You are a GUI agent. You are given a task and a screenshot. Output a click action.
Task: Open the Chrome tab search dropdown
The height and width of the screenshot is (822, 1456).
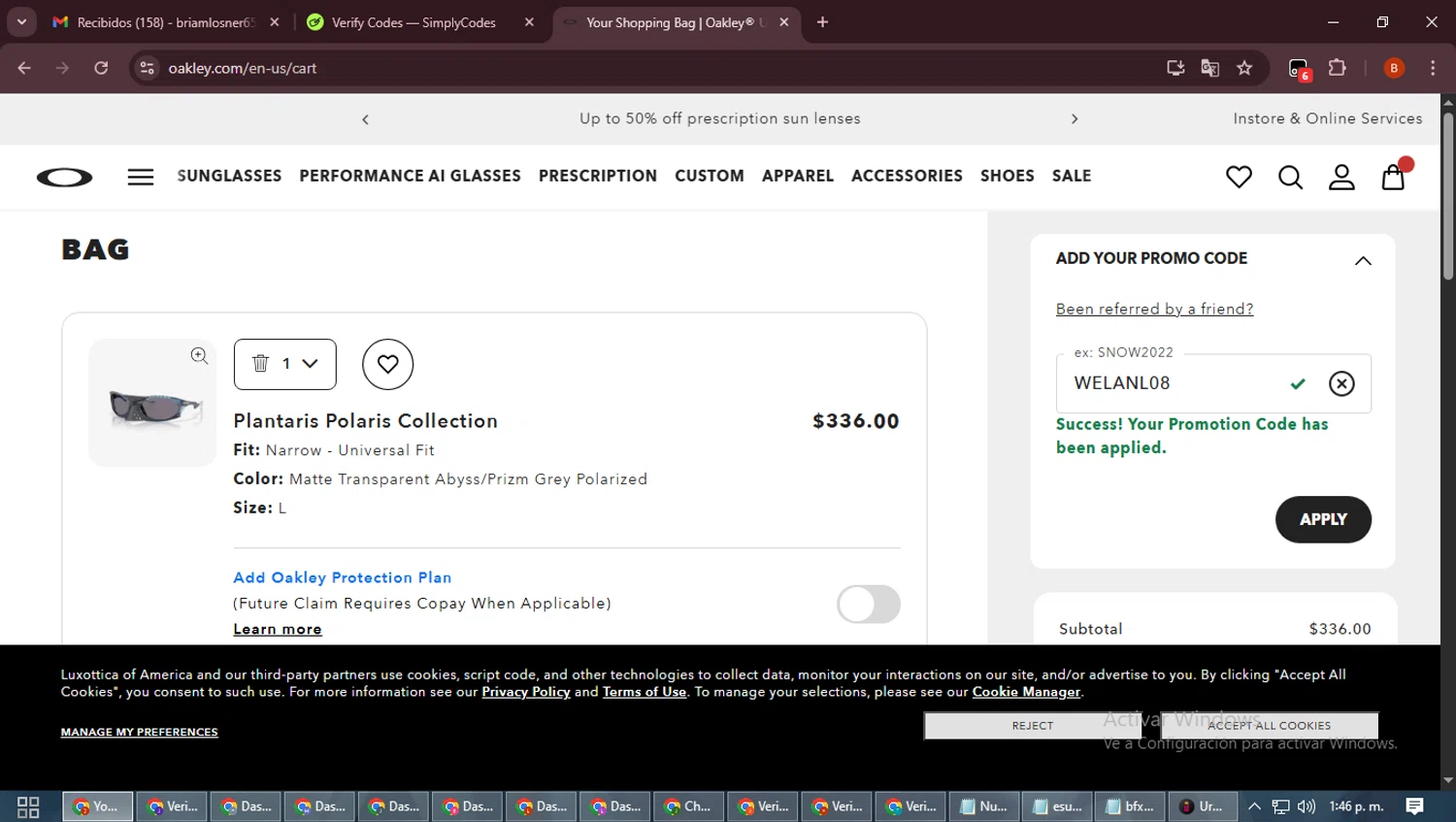[x=21, y=22]
